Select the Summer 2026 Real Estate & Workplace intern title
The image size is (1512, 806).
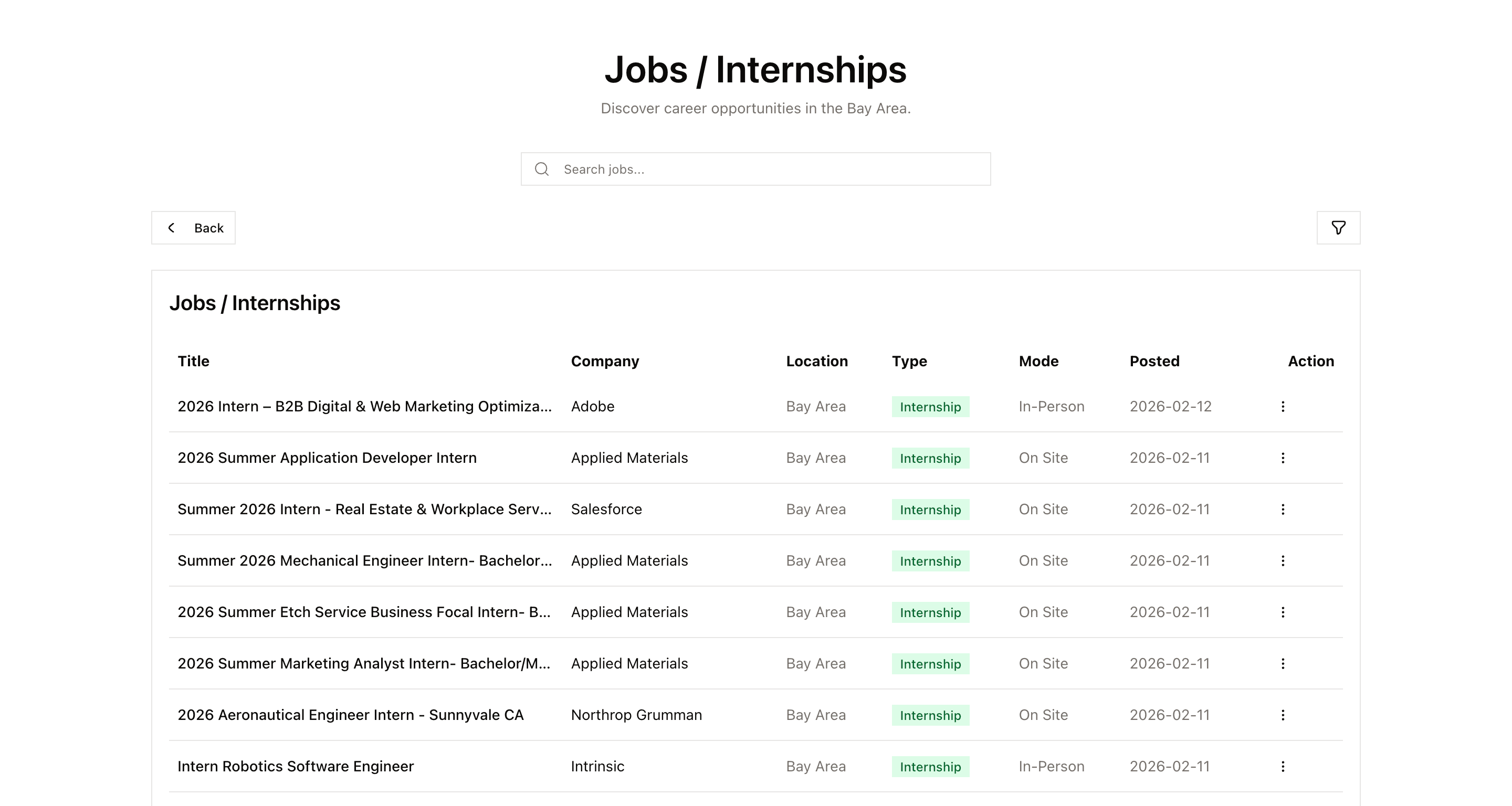click(364, 509)
